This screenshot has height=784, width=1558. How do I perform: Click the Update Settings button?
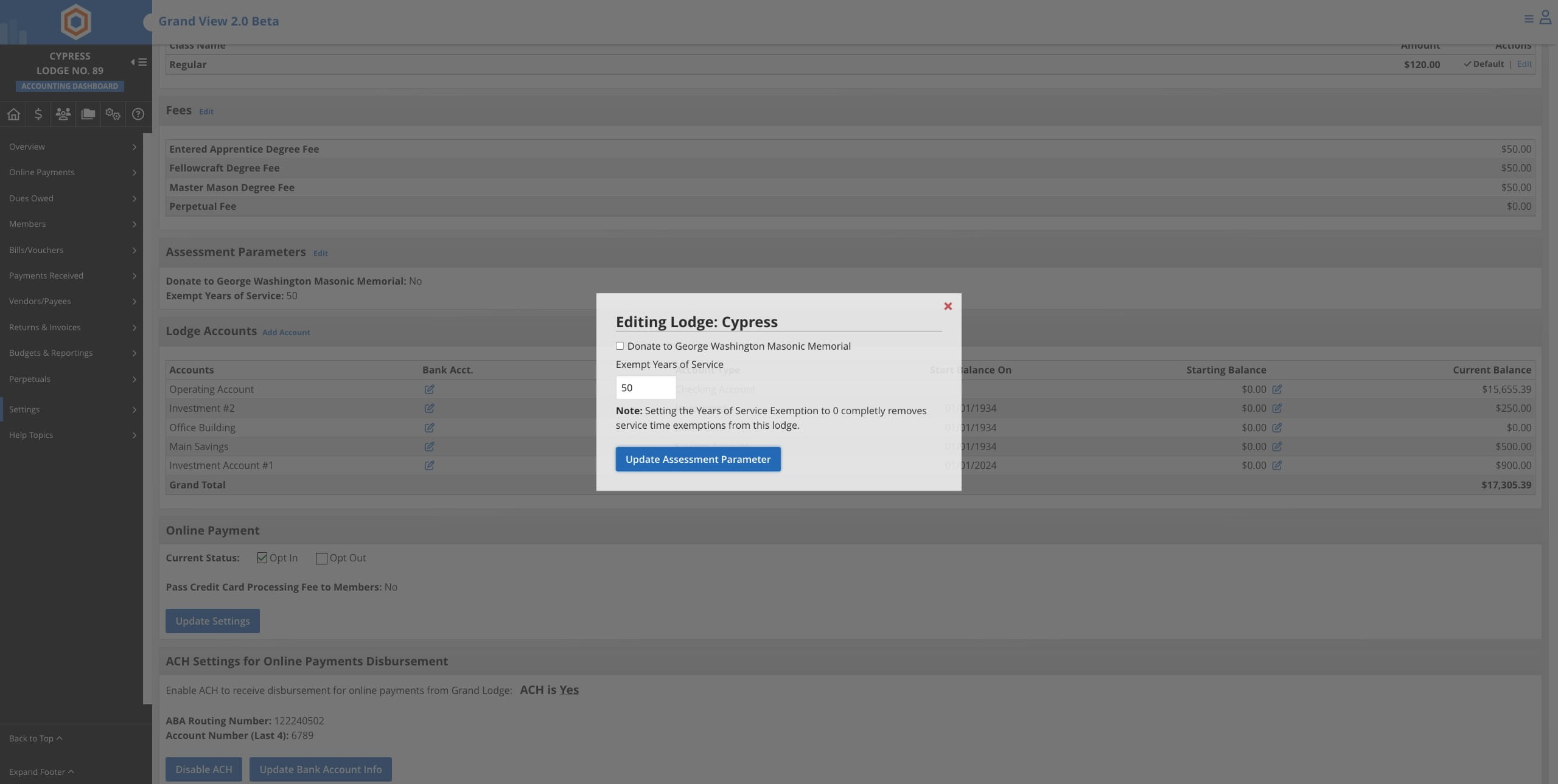212,621
